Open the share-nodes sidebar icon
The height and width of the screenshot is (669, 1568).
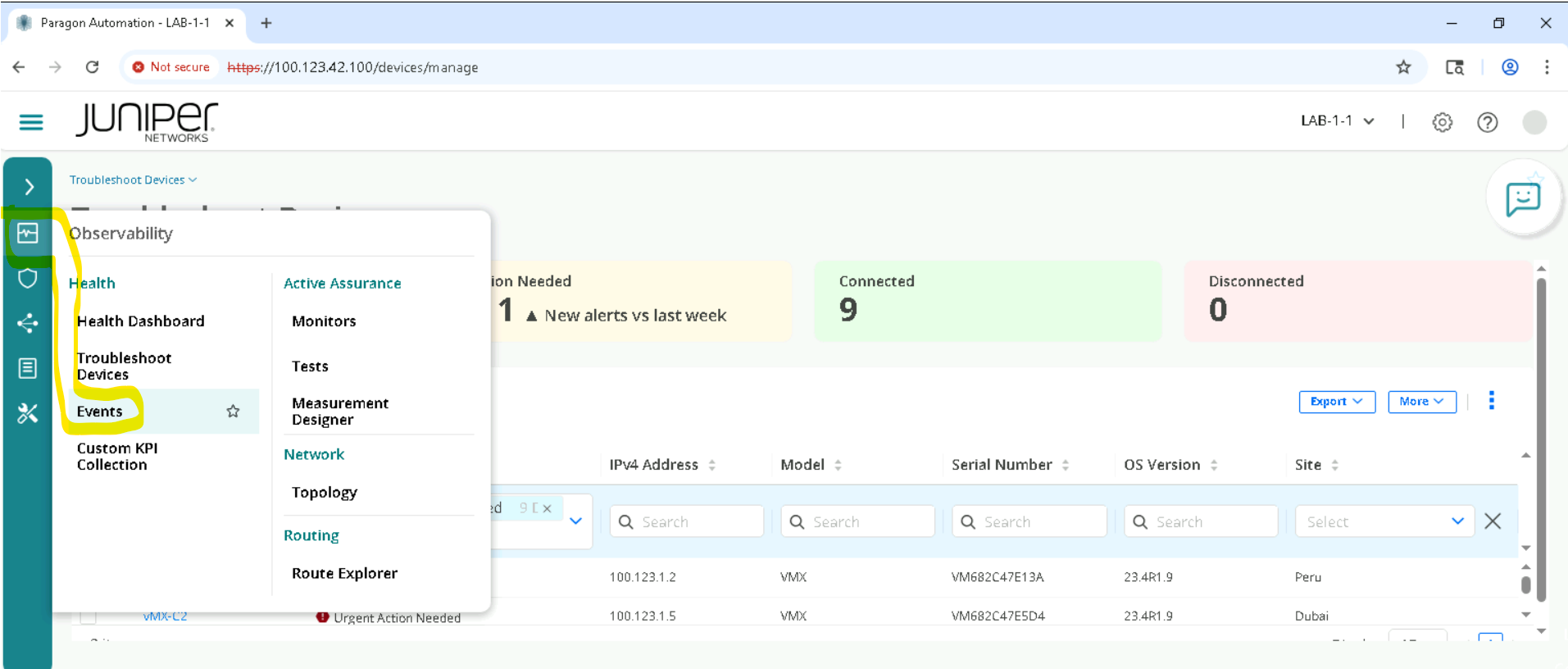point(28,323)
